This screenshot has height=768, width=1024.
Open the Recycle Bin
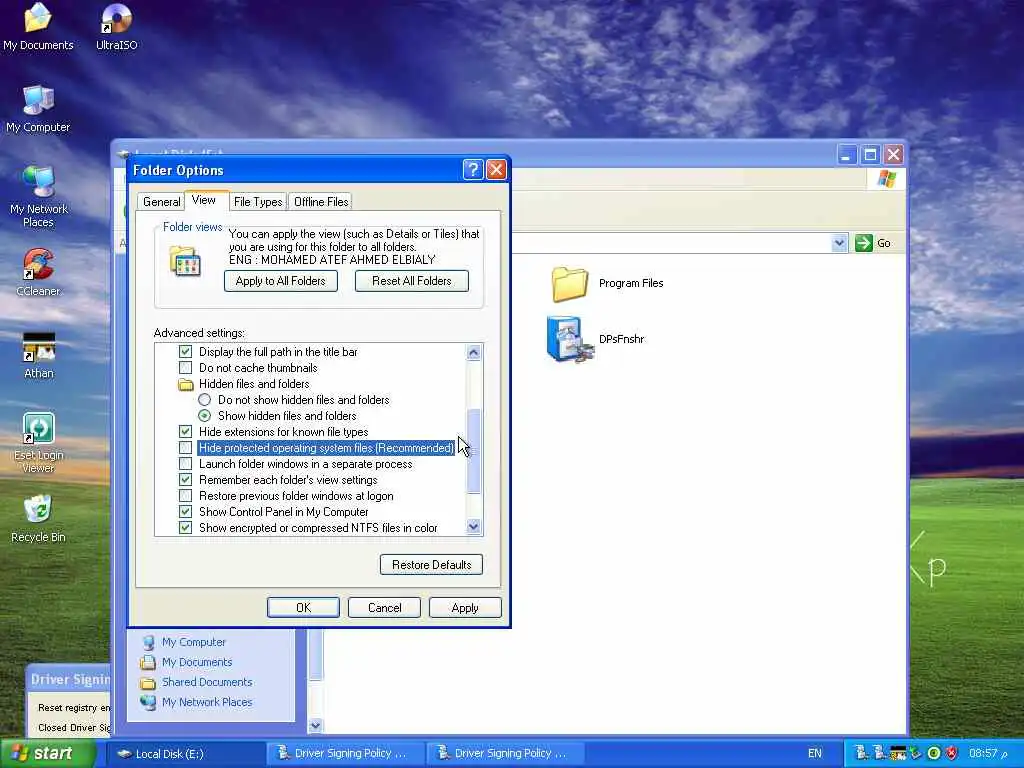(38, 519)
